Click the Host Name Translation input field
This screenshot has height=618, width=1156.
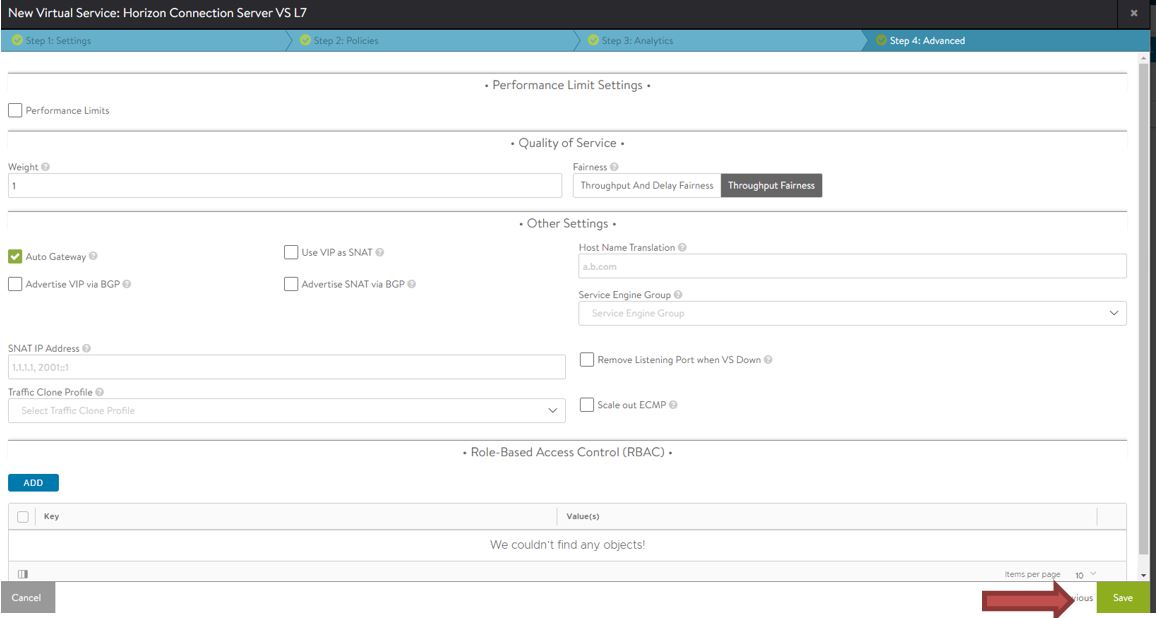(x=852, y=266)
